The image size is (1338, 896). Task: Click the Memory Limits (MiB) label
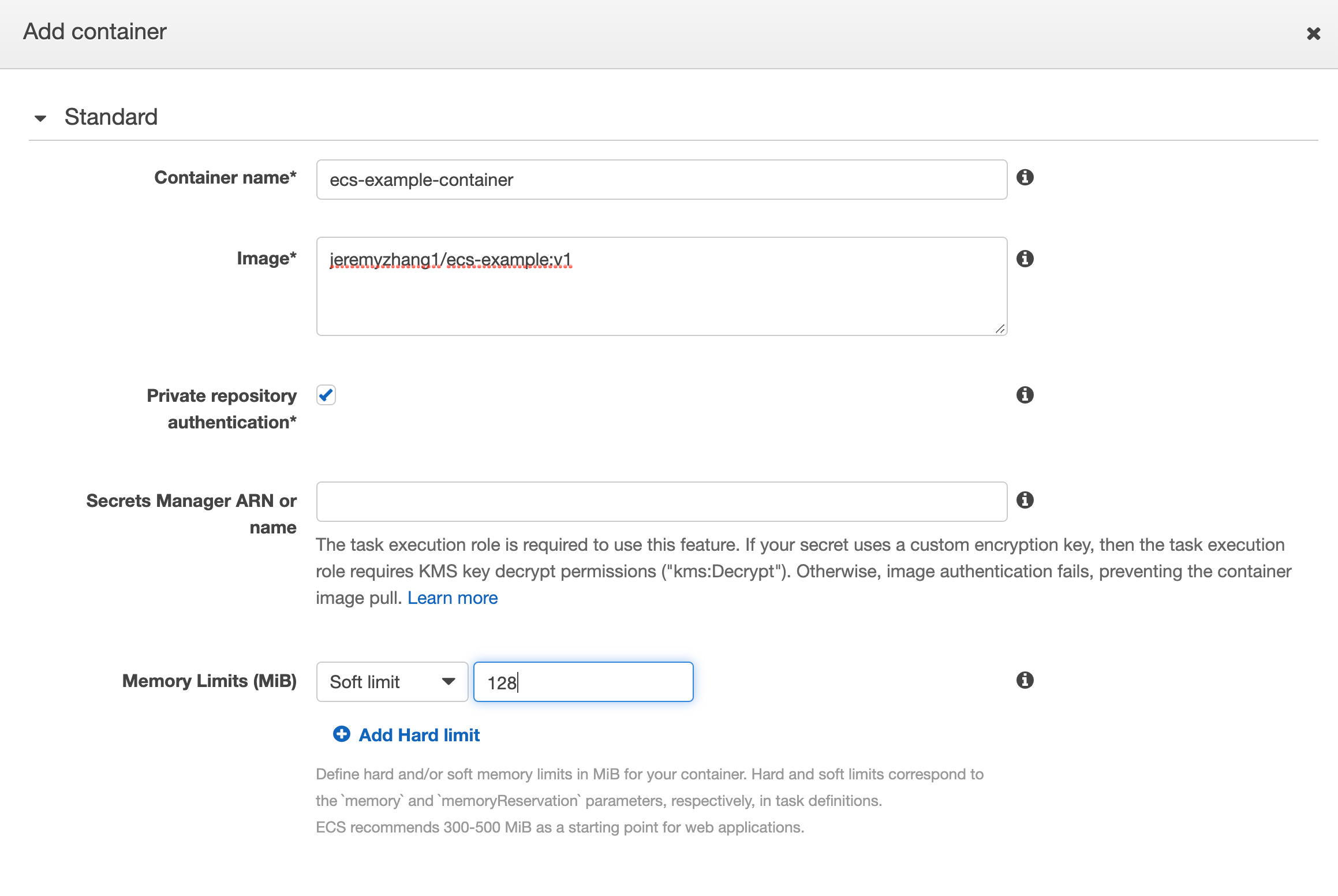point(210,681)
